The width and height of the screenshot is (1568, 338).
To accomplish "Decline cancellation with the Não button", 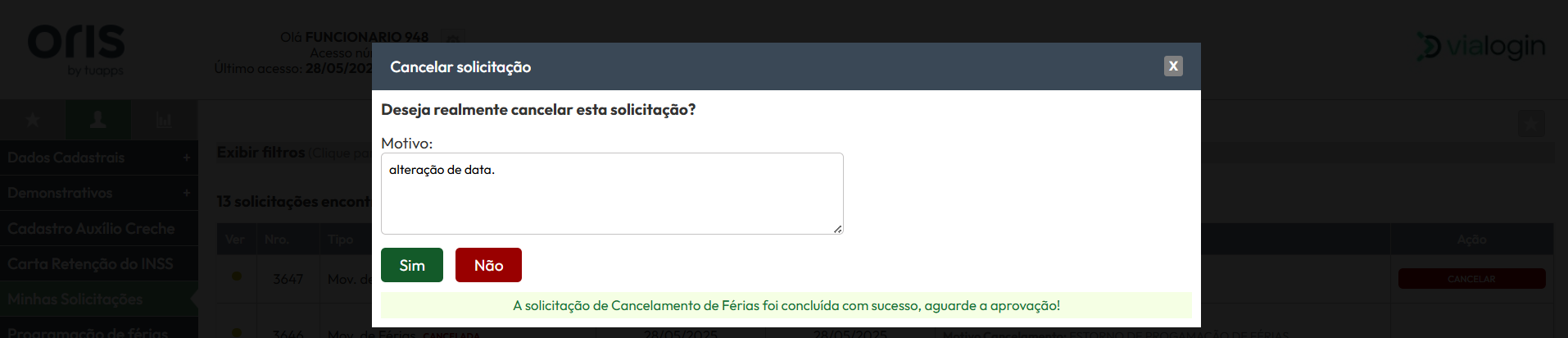I will pos(488,265).
